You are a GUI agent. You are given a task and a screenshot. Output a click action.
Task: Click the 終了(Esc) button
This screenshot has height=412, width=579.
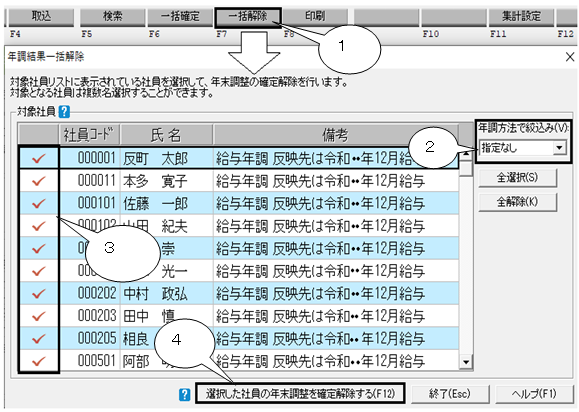(450, 394)
